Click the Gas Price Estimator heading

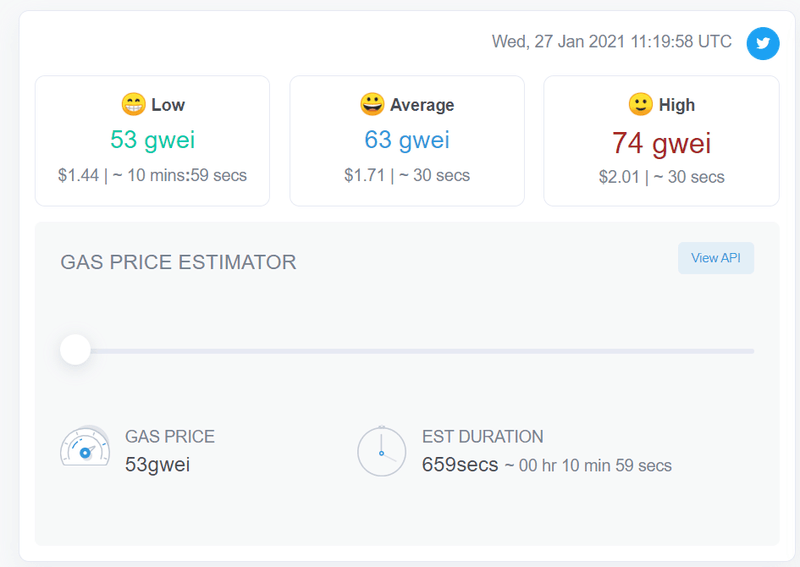coord(178,262)
